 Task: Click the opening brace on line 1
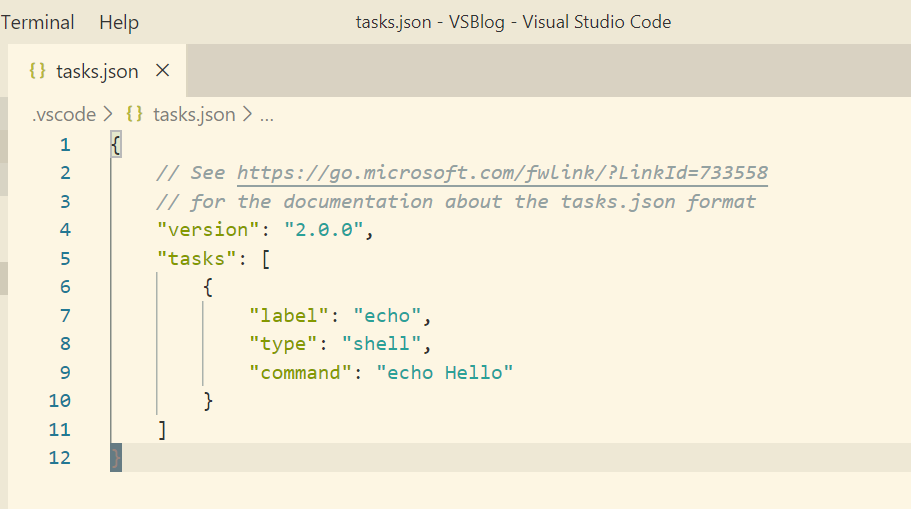(116, 145)
